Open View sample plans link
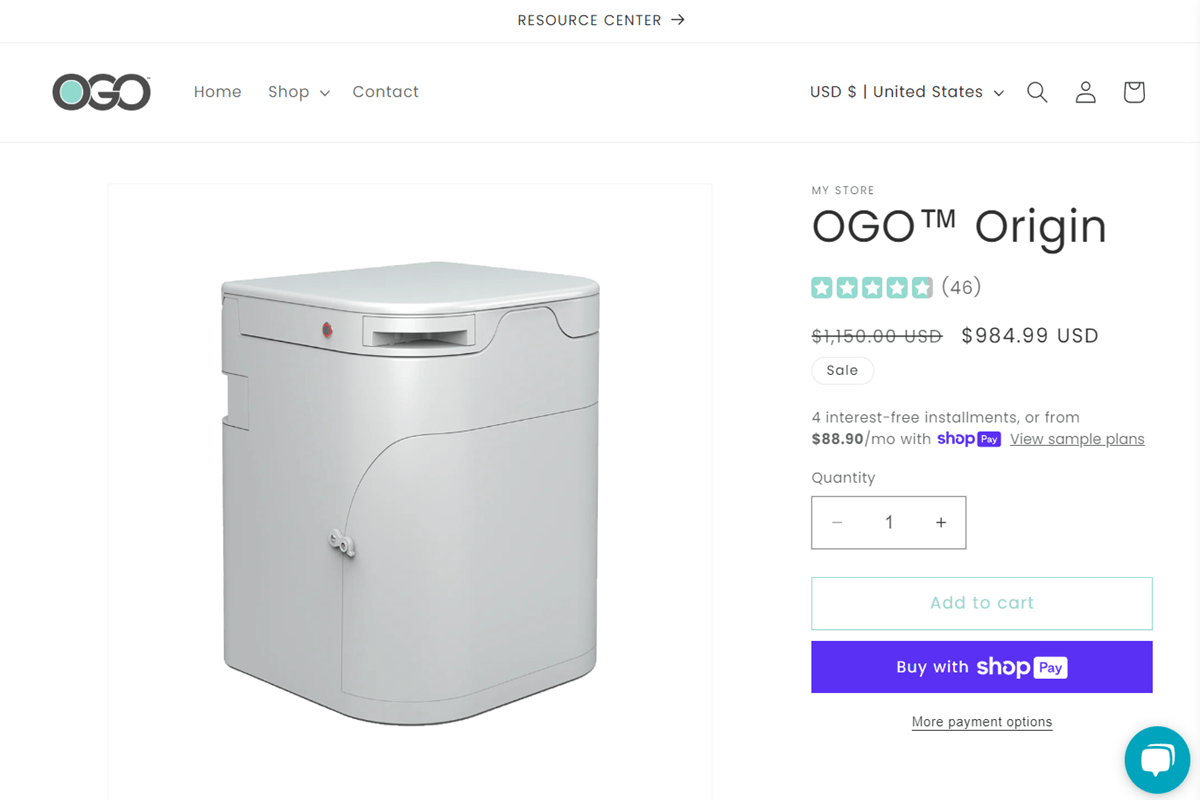Screen dimensions: 1200x800 tap(1077, 438)
